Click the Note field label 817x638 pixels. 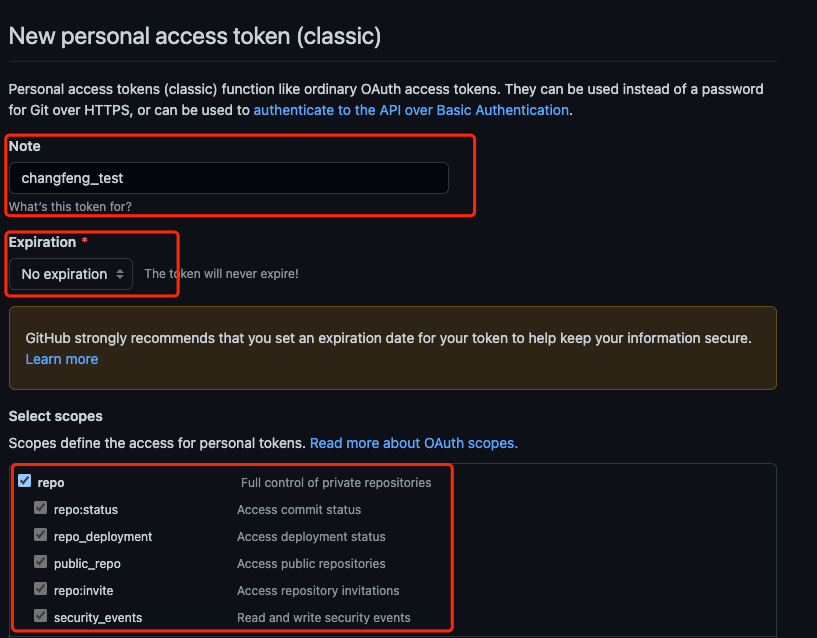pos(25,146)
